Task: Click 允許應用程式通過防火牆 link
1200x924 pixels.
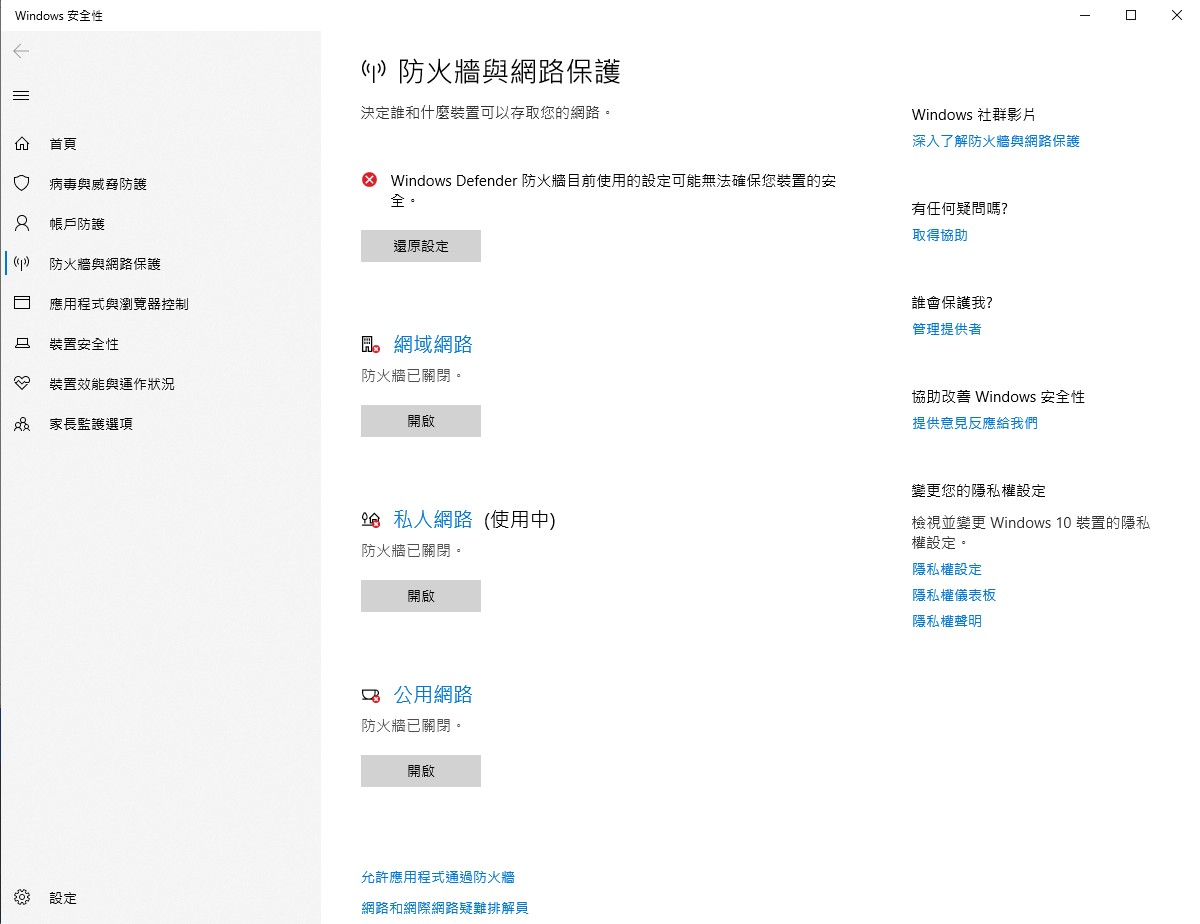Action: click(x=437, y=877)
